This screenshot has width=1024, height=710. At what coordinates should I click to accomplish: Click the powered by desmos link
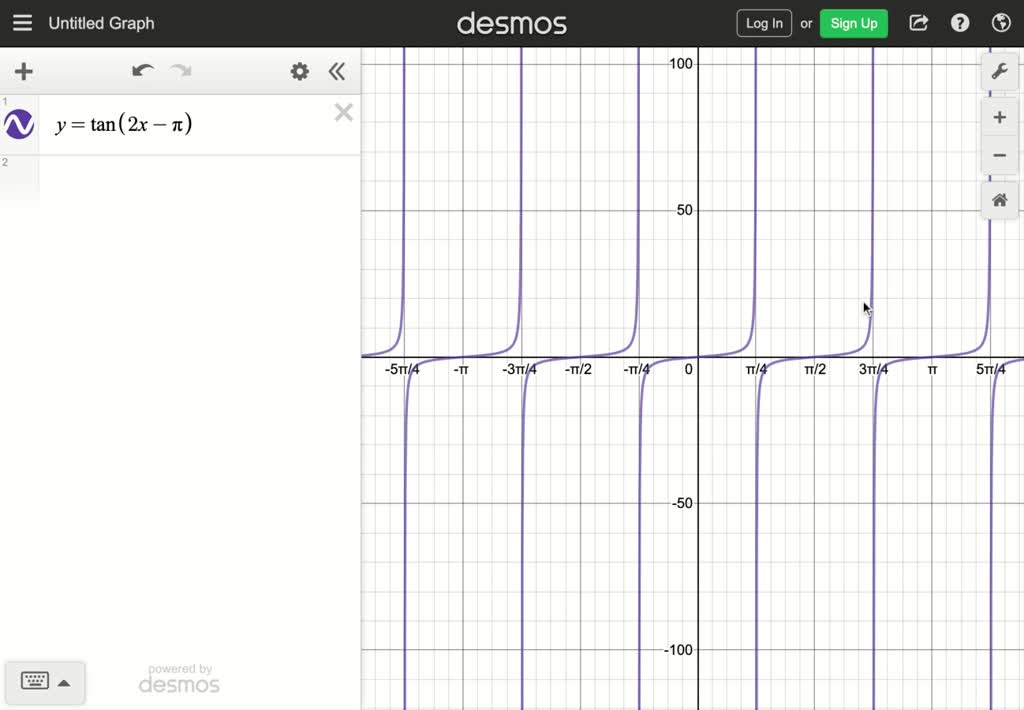point(179,678)
